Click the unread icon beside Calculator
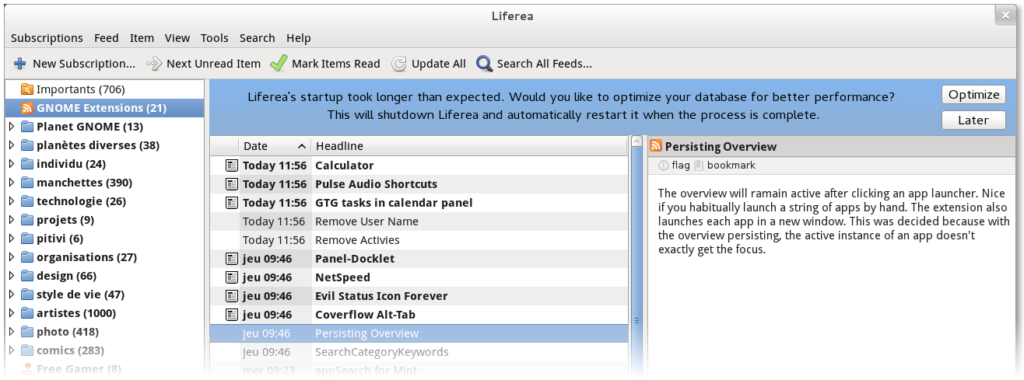 (x=231, y=165)
